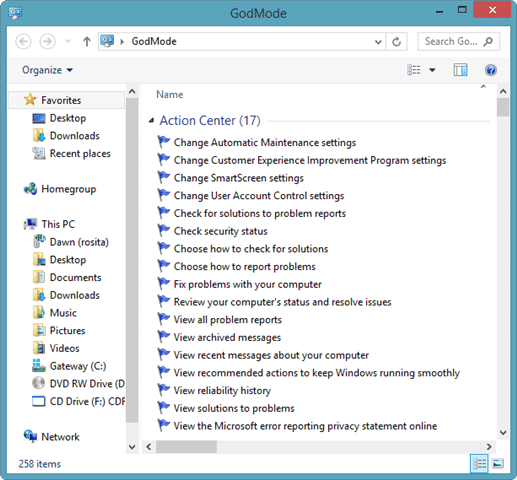Click the address bar GodMode location icon
Image resolution: width=517 pixels, height=480 pixels.
click(x=107, y=41)
